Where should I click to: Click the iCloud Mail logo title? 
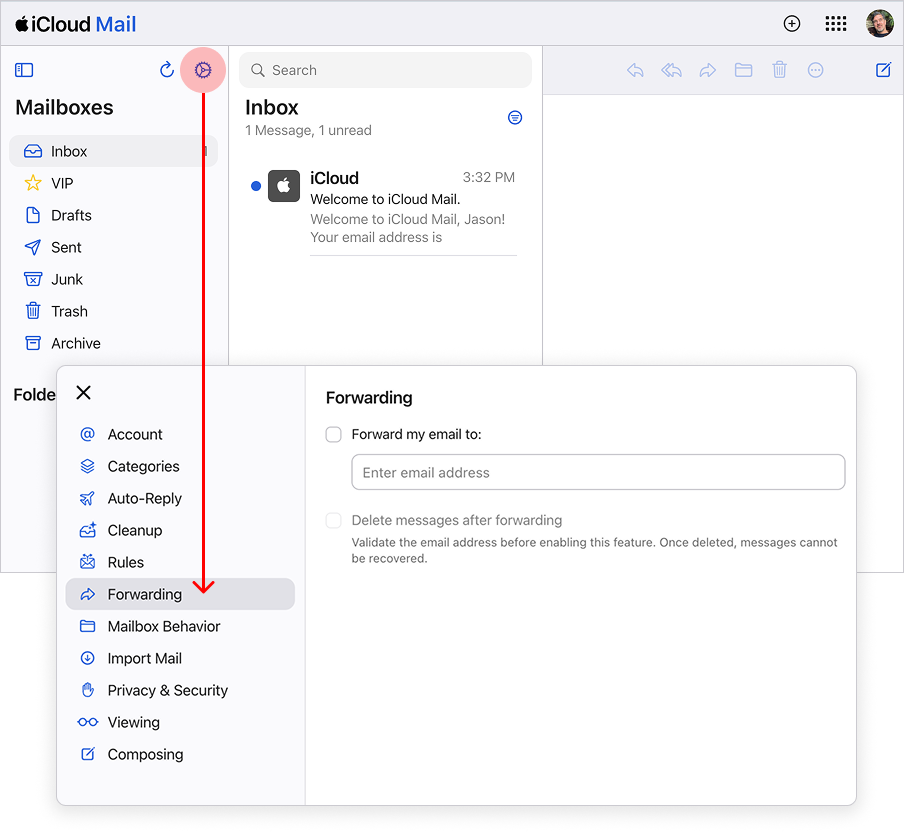(76, 24)
